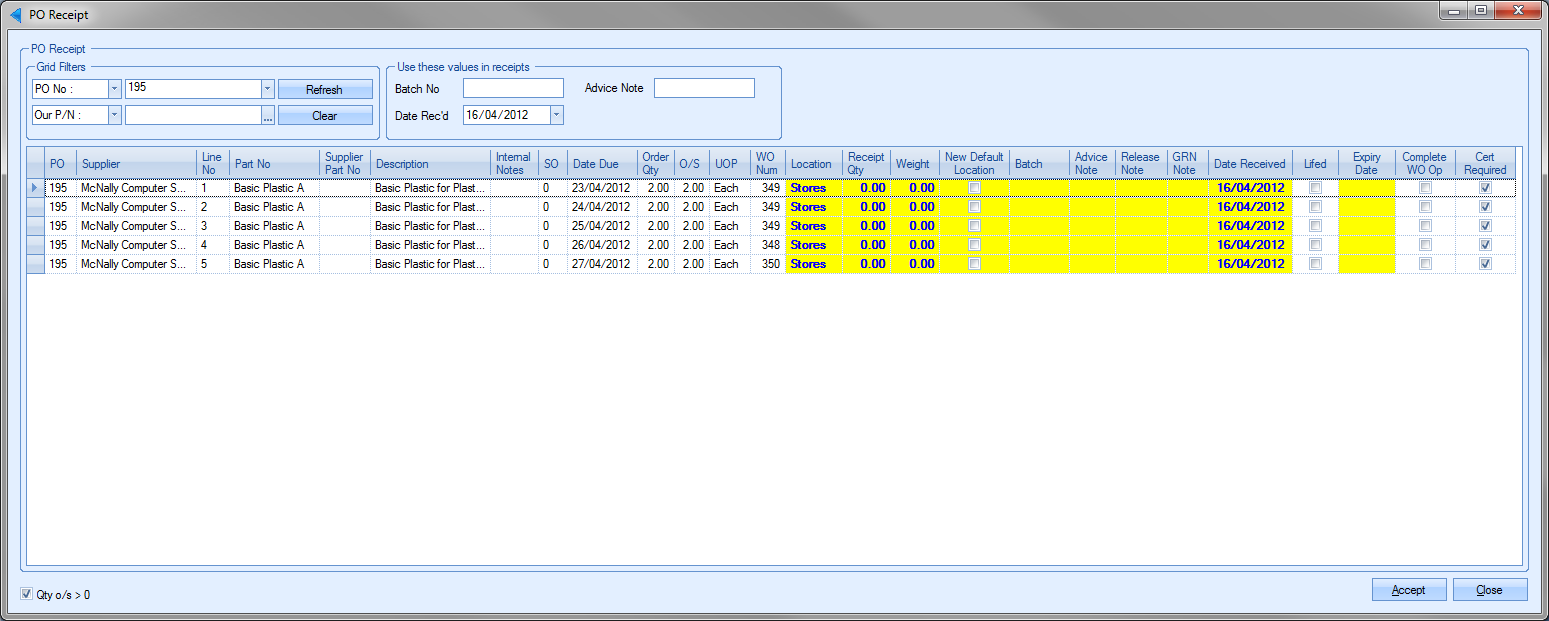The height and width of the screenshot is (621, 1549).
Task: Click the Clear filter button
Action: pyautogui.click(x=324, y=116)
